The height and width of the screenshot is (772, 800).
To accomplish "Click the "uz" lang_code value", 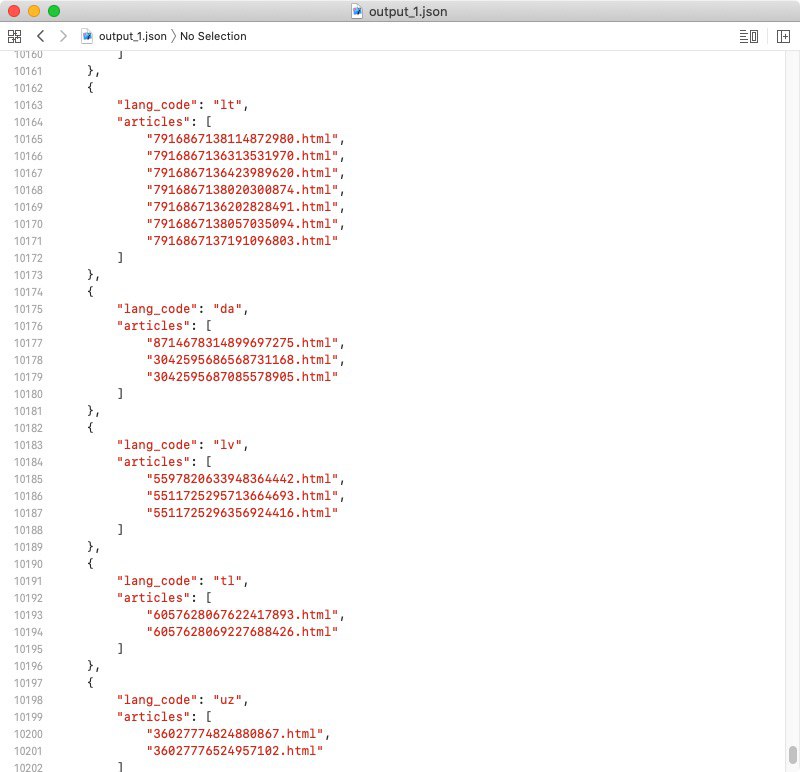I will [227, 700].
